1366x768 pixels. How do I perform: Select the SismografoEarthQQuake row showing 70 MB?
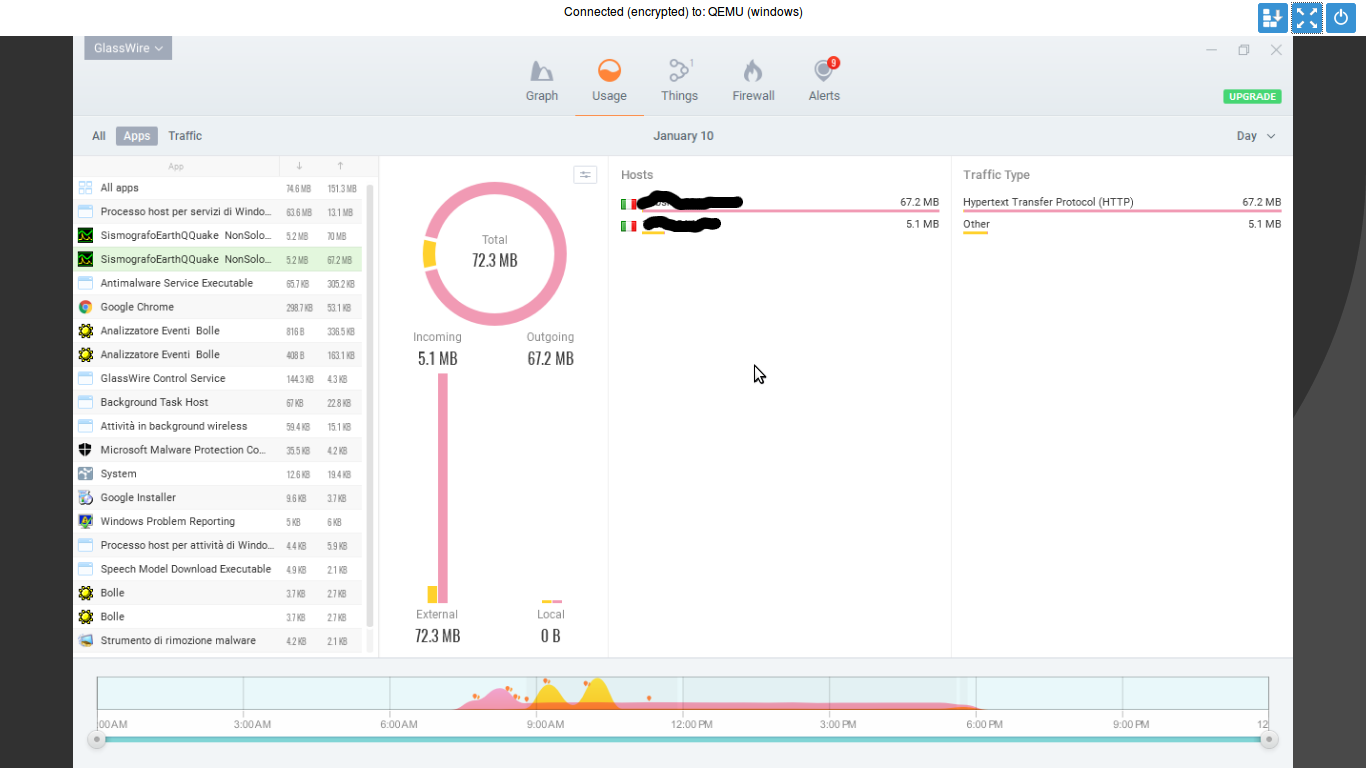coord(218,236)
